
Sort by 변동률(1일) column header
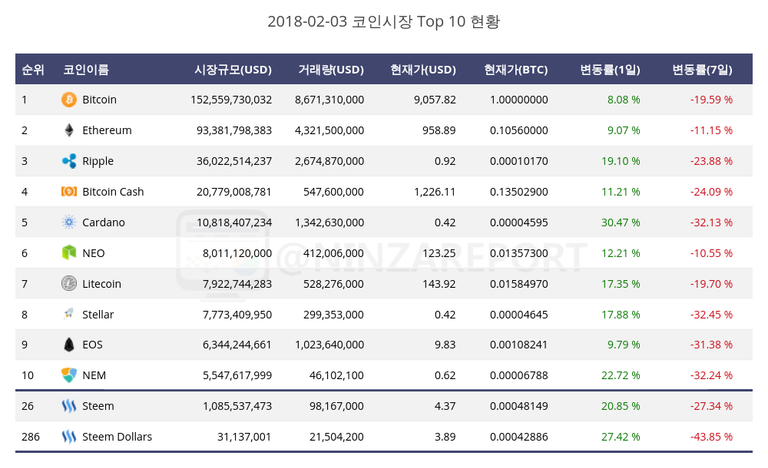pyautogui.click(x=610, y=70)
